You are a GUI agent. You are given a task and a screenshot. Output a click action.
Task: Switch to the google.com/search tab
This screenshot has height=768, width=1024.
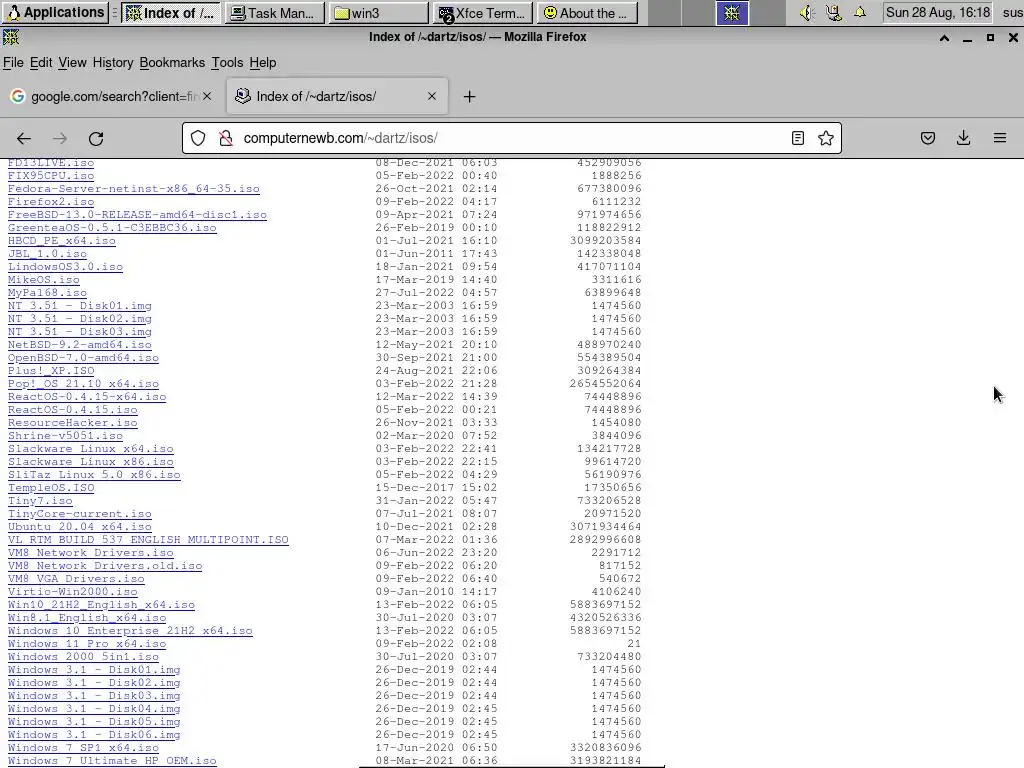tap(112, 96)
